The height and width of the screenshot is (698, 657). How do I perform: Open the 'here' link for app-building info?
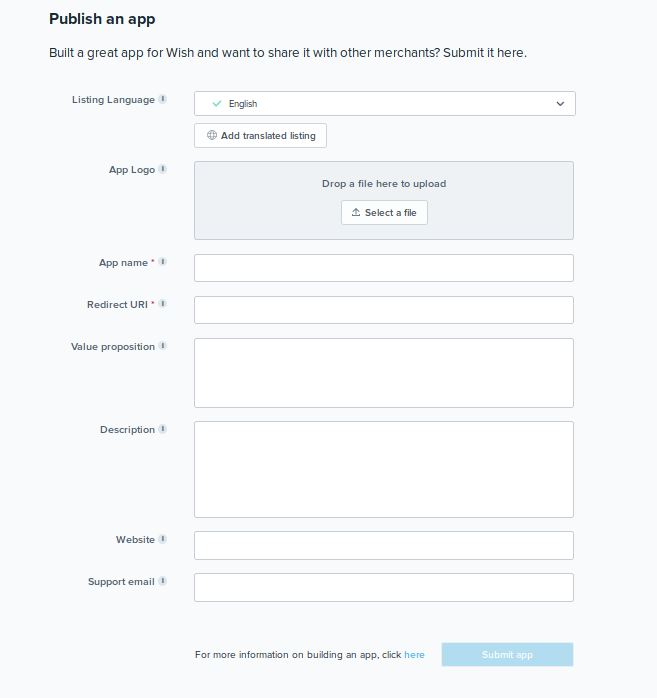coord(414,655)
